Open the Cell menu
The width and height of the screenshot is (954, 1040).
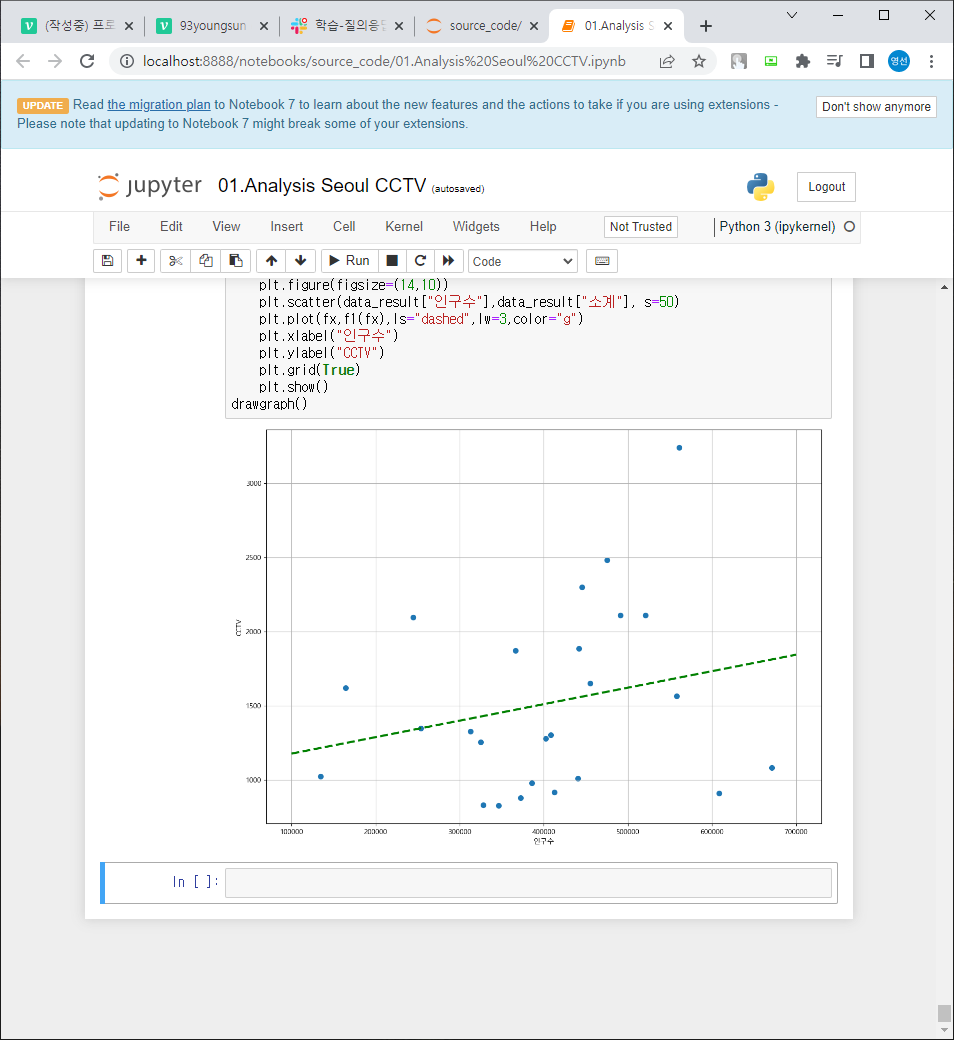tap(344, 227)
